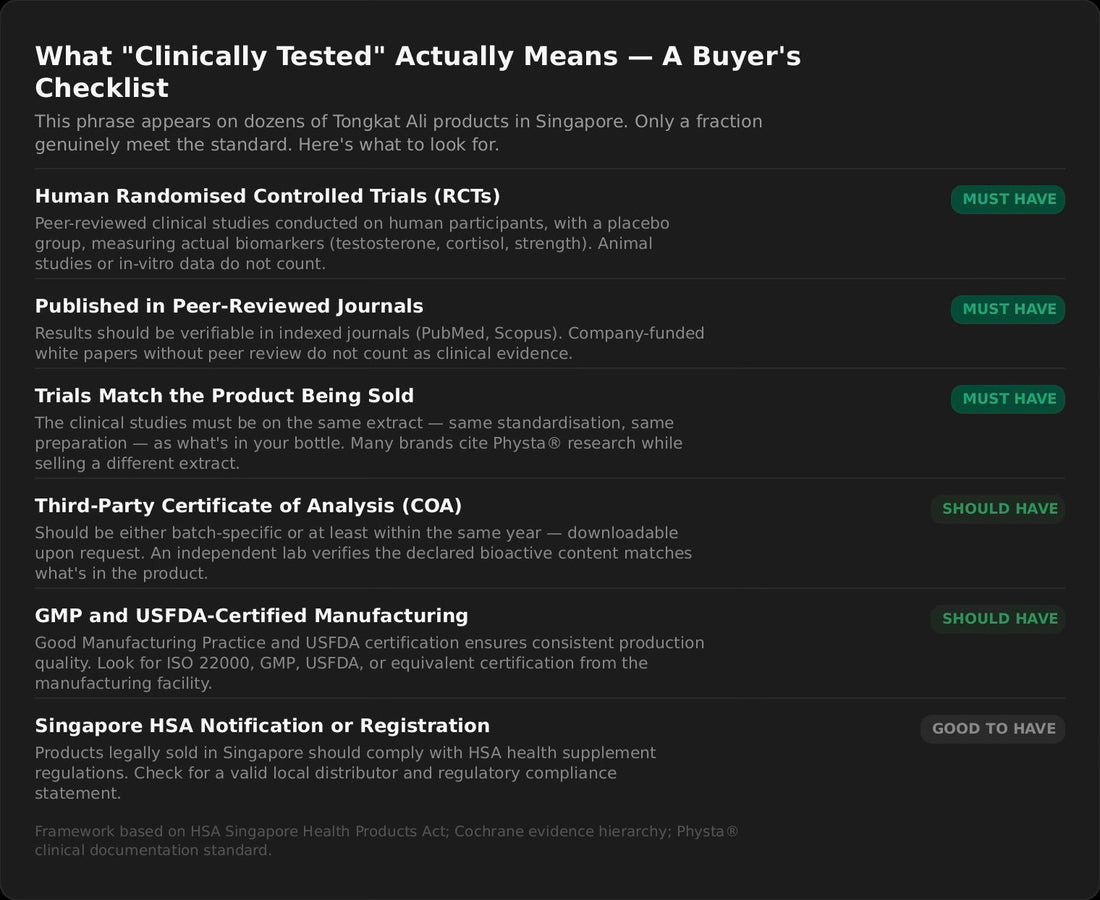Click the MUST HAVE badge for Human RCTs

[1007, 199]
